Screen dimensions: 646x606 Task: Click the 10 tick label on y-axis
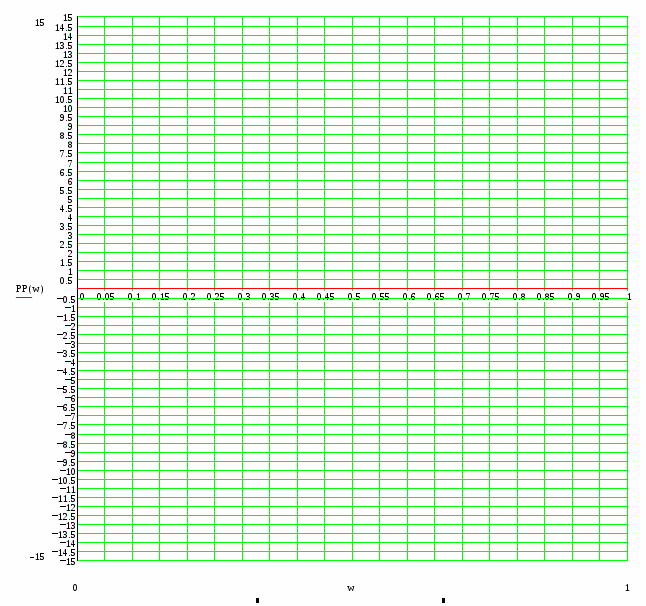[68, 108]
